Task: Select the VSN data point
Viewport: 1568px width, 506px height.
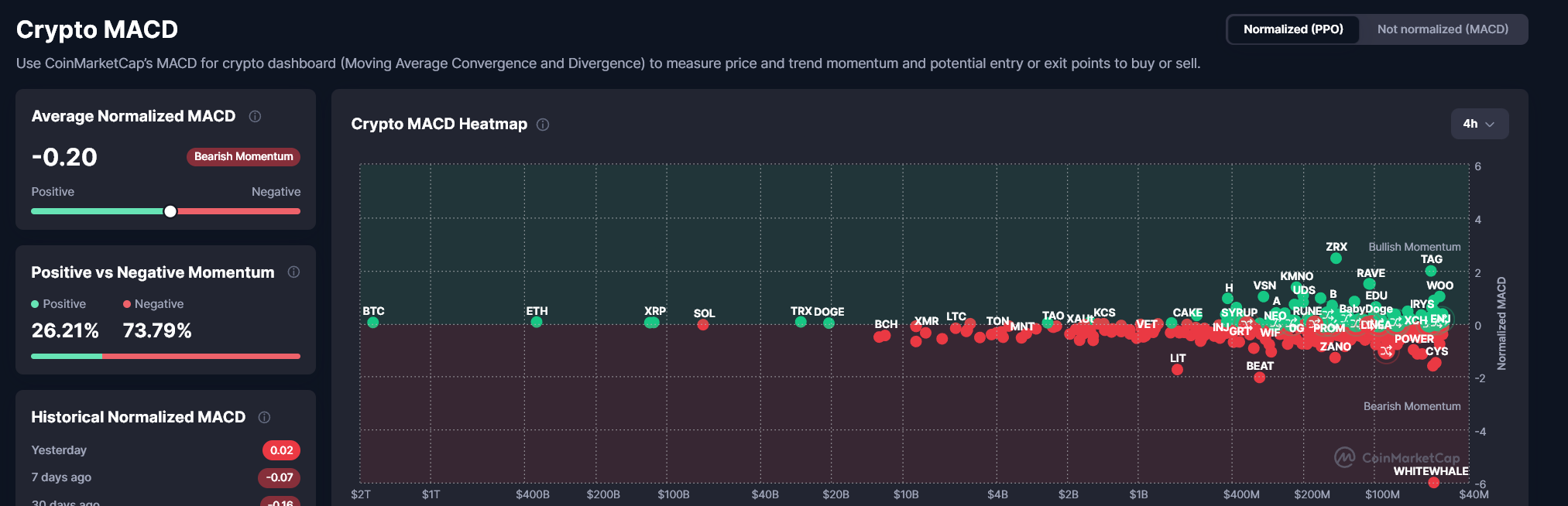Action: click(x=1263, y=297)
